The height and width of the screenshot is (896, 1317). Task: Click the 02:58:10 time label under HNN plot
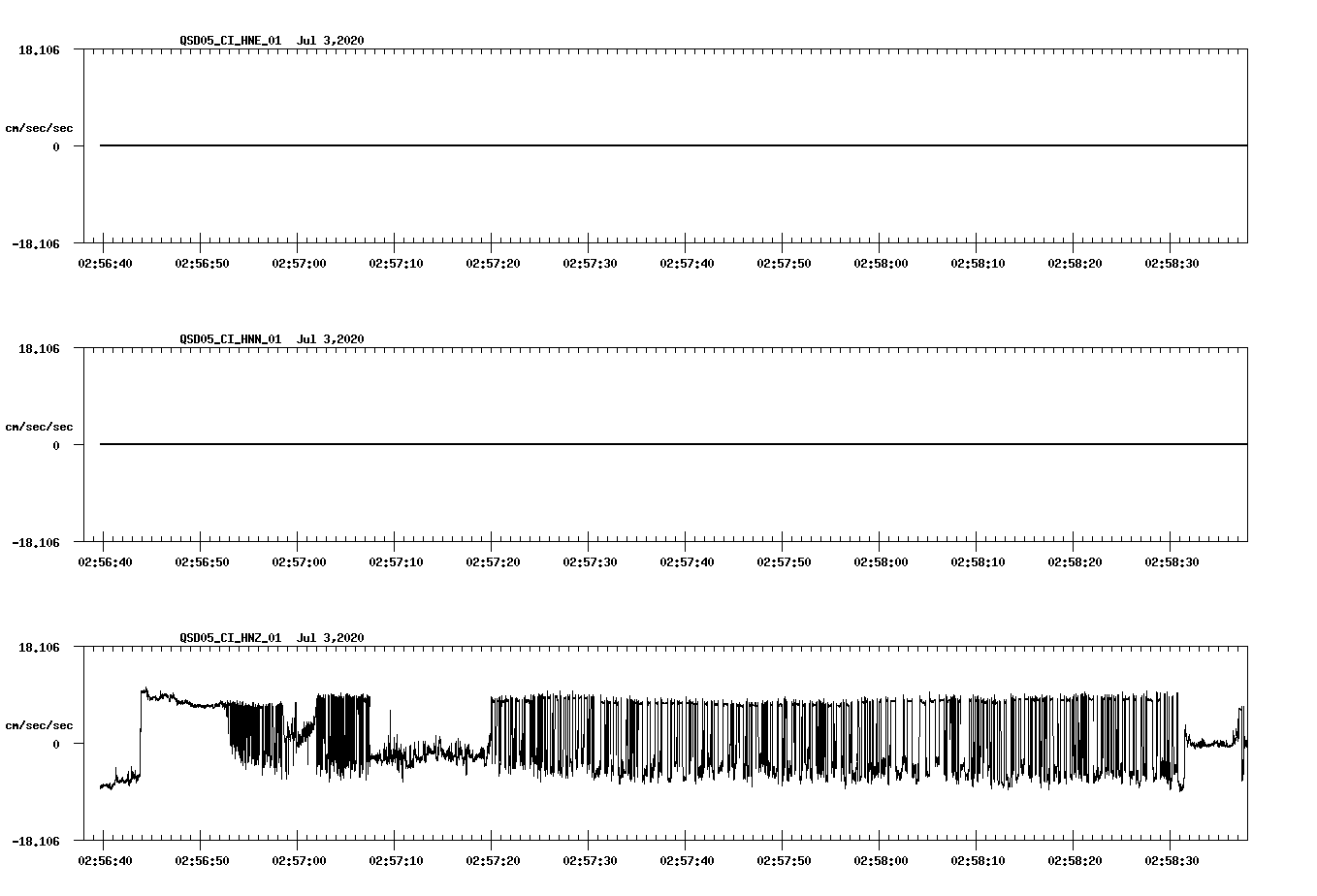coord(978,562)
